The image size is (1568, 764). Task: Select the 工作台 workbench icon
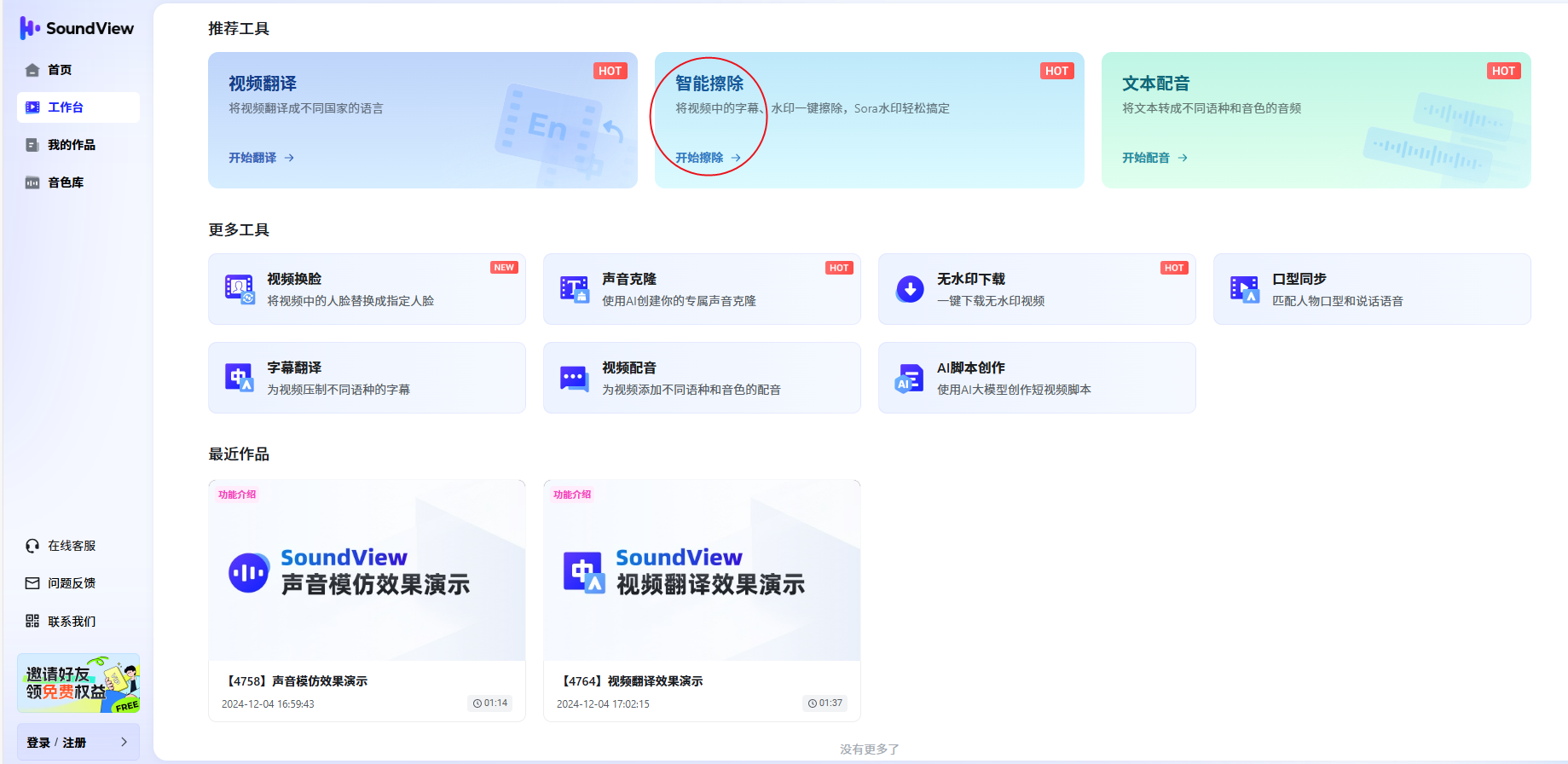(x=32, y=107)
